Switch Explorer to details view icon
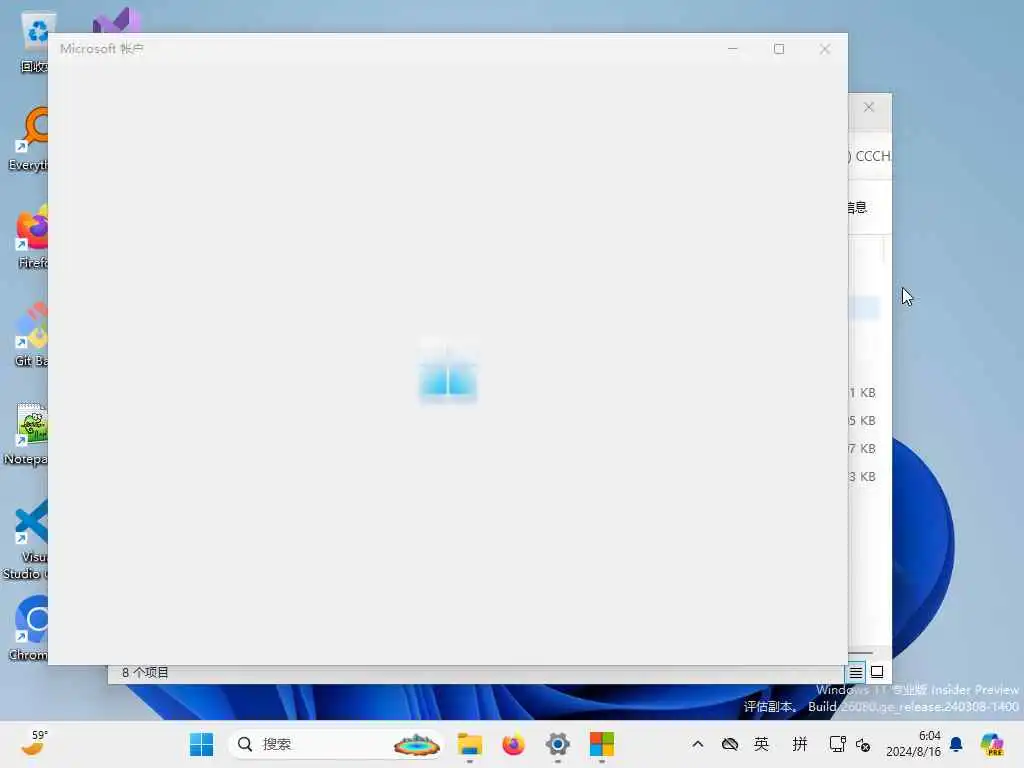Screen dimensions: 1024x768 856,672
